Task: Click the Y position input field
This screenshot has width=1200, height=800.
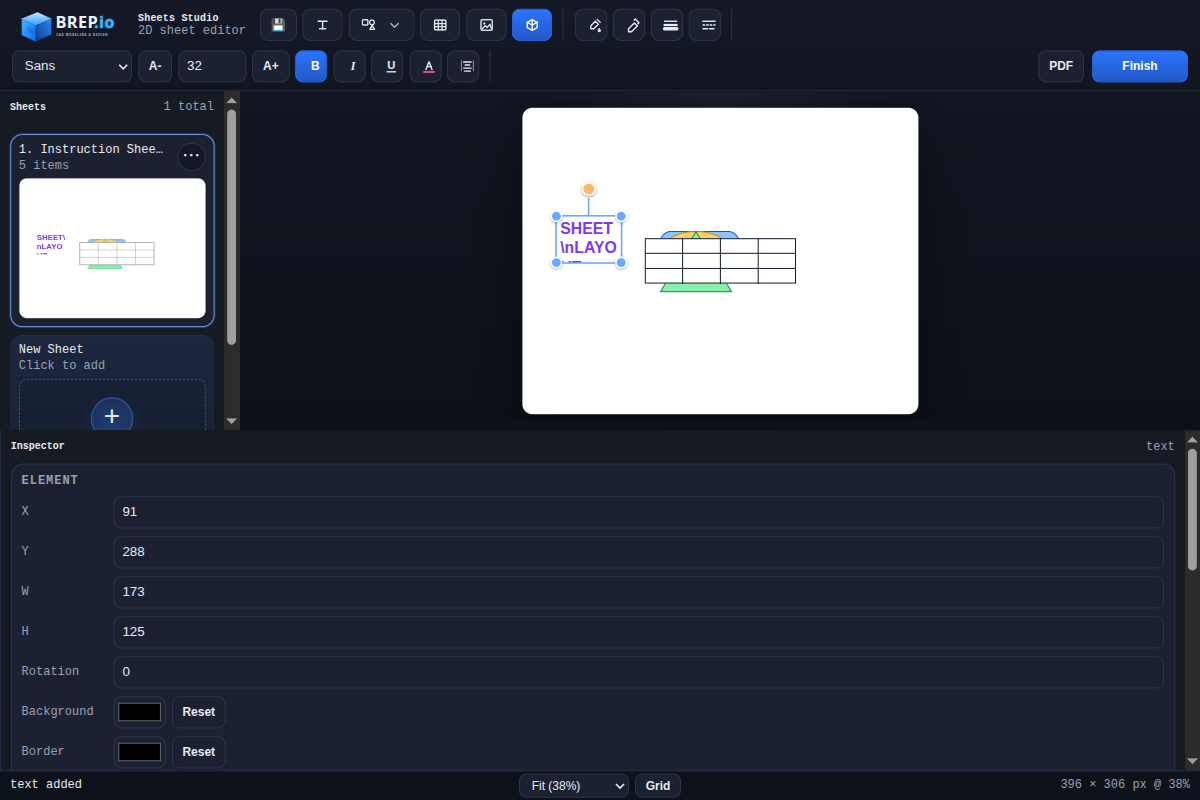Action: pos(638,552)
